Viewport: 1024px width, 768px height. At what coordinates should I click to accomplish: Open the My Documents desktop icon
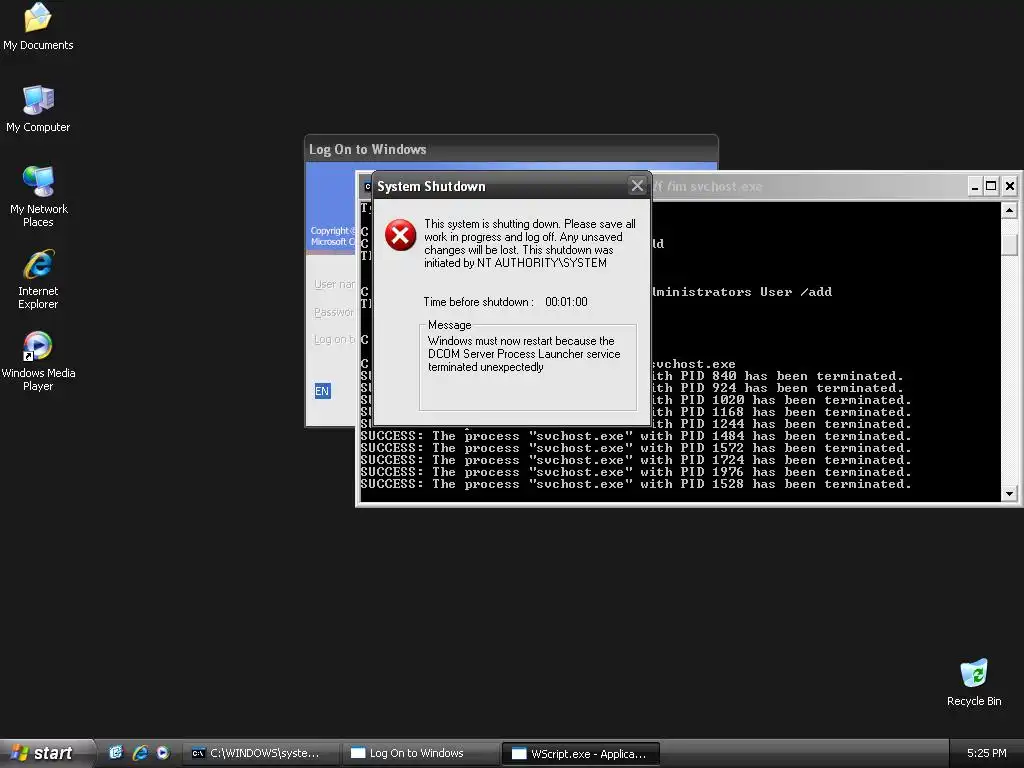(x=38, y=27)
